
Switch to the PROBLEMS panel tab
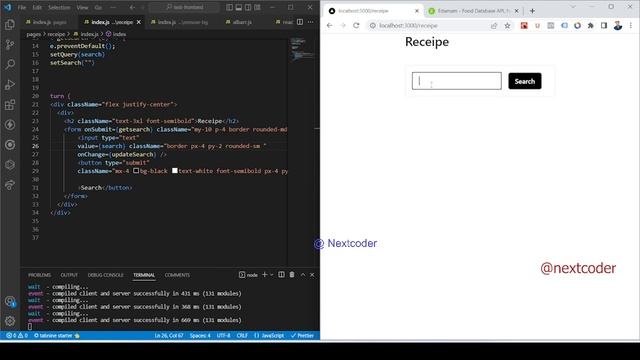tap(40, 275)
